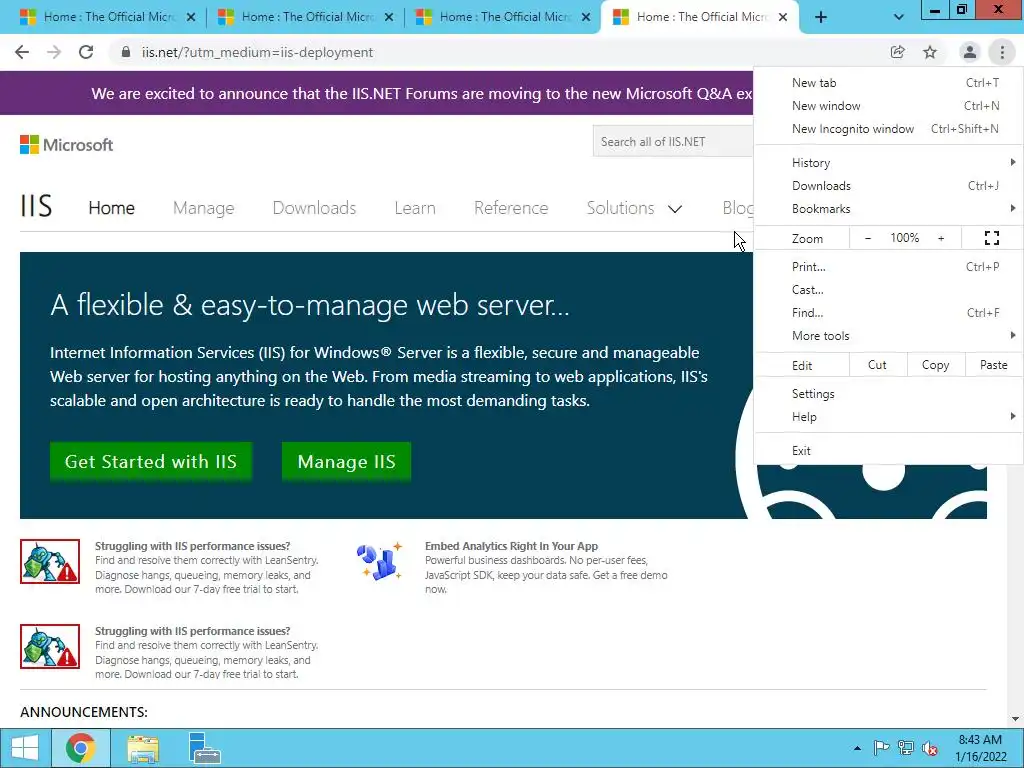1024x768 pixels.
Task: Choose Exit from the Chrome menu
Action: (x=888, y=451)
